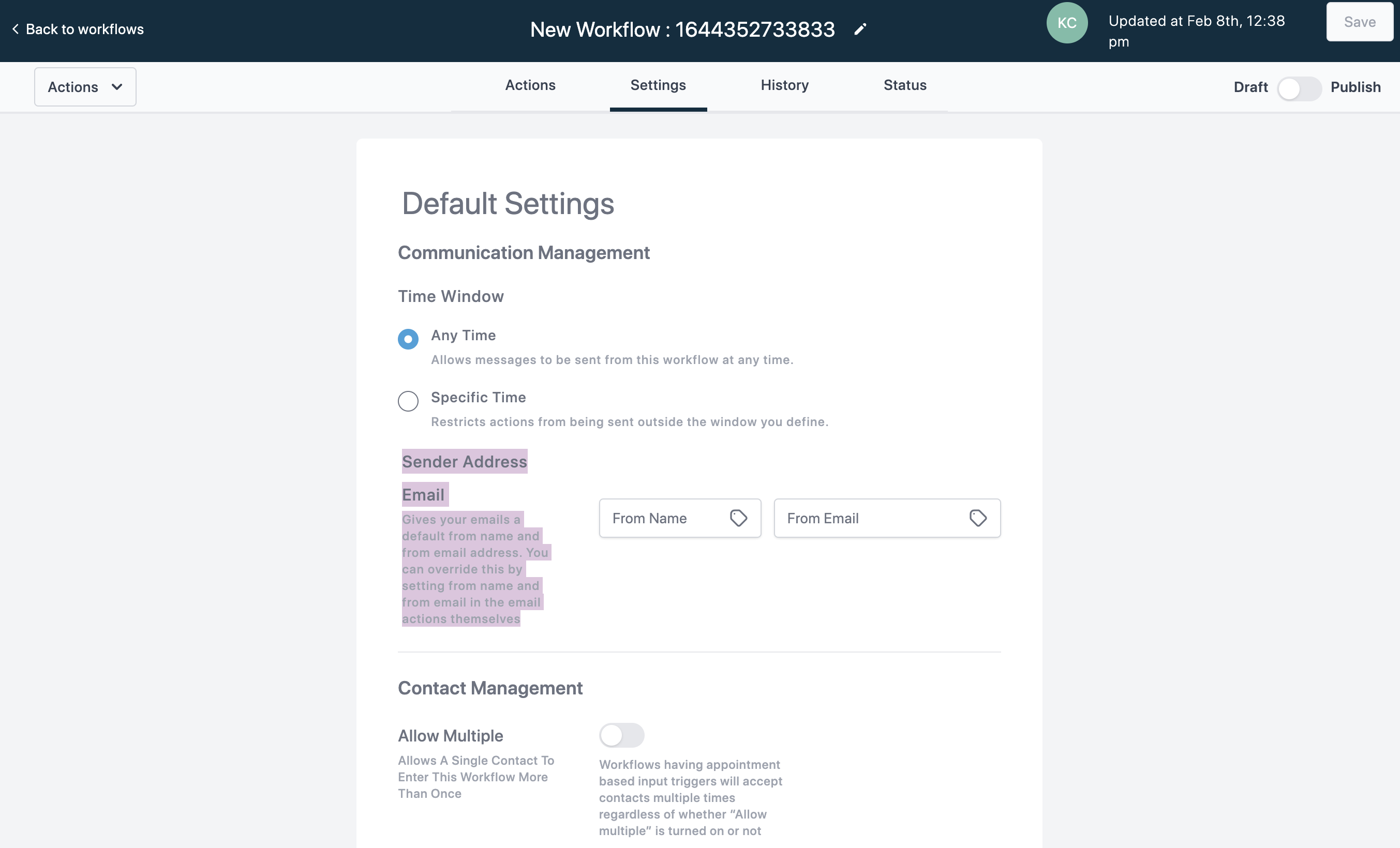Select the Specific Time radio button

tap(408, 401)
